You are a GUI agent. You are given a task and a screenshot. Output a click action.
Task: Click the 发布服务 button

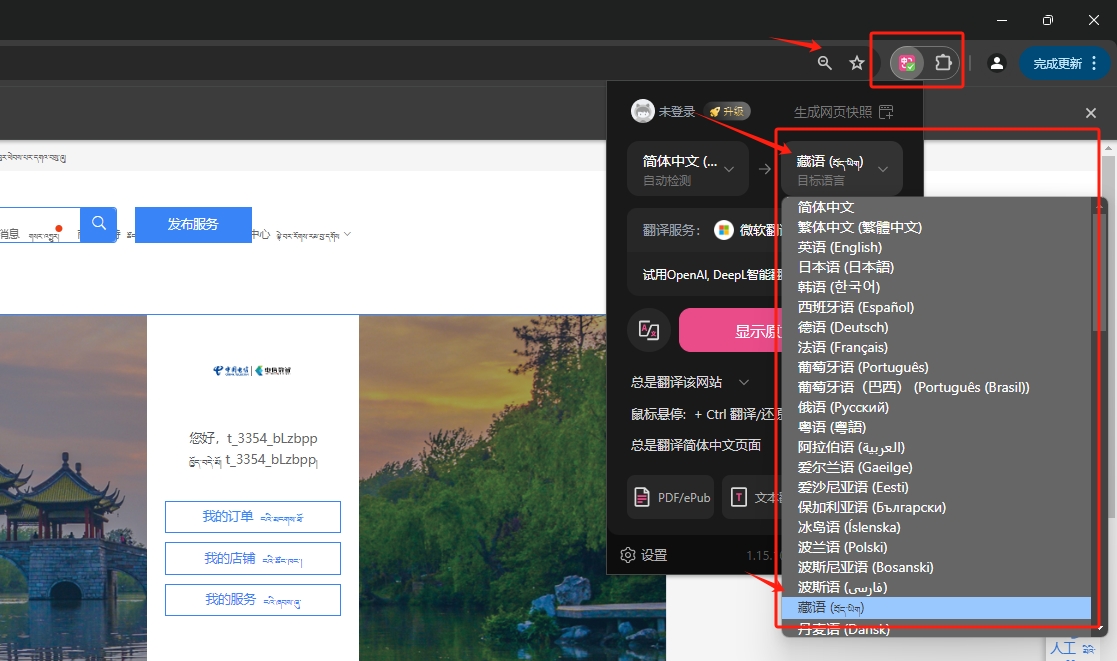193,224
